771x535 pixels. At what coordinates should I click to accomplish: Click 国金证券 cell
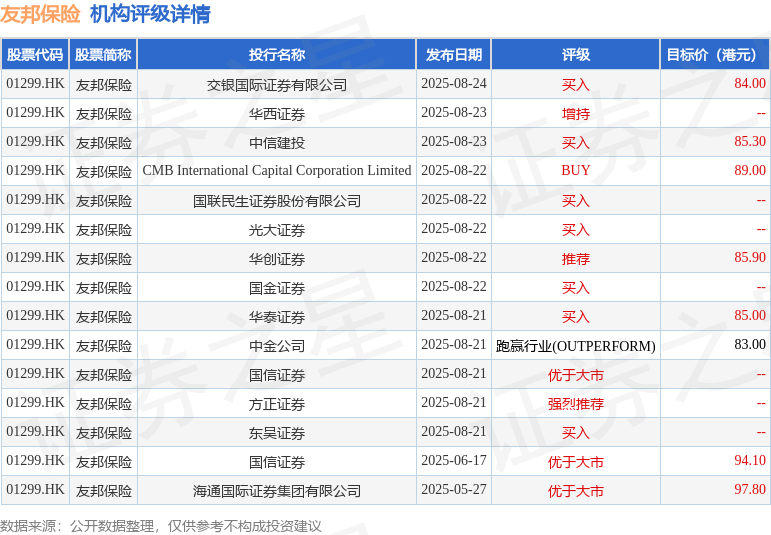pos(277,288)
